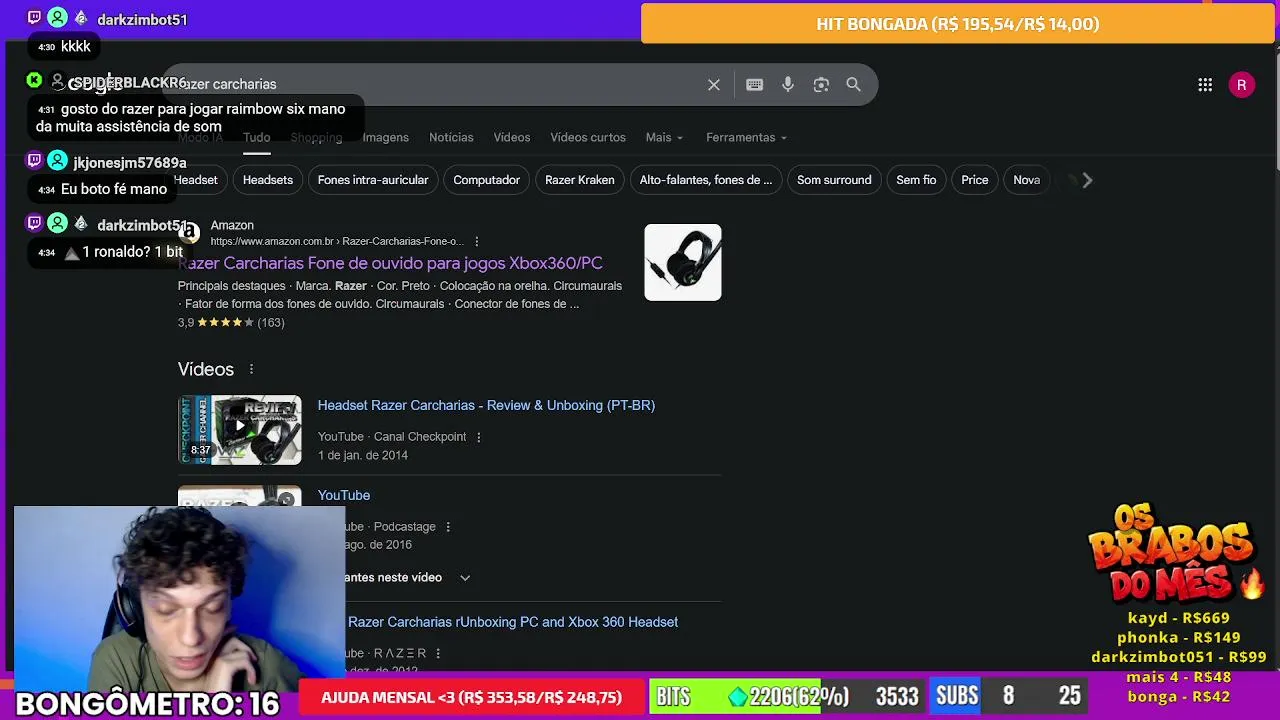Viewport: 1280px width, 720px height.
Task: Expand key moments in this video chevron
Action: tap(465, 578)
